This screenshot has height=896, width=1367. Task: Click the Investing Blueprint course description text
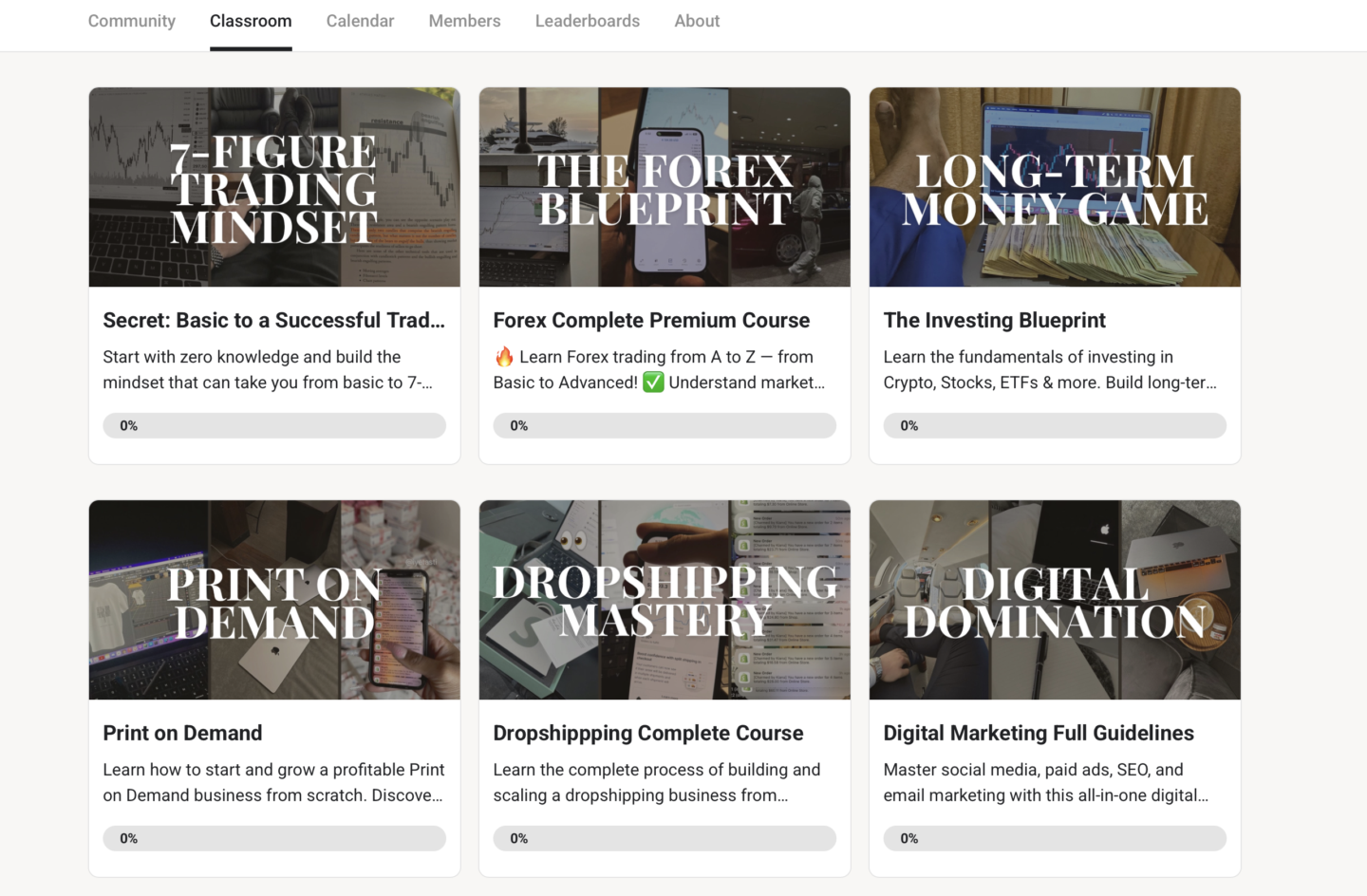point(1049,370)
